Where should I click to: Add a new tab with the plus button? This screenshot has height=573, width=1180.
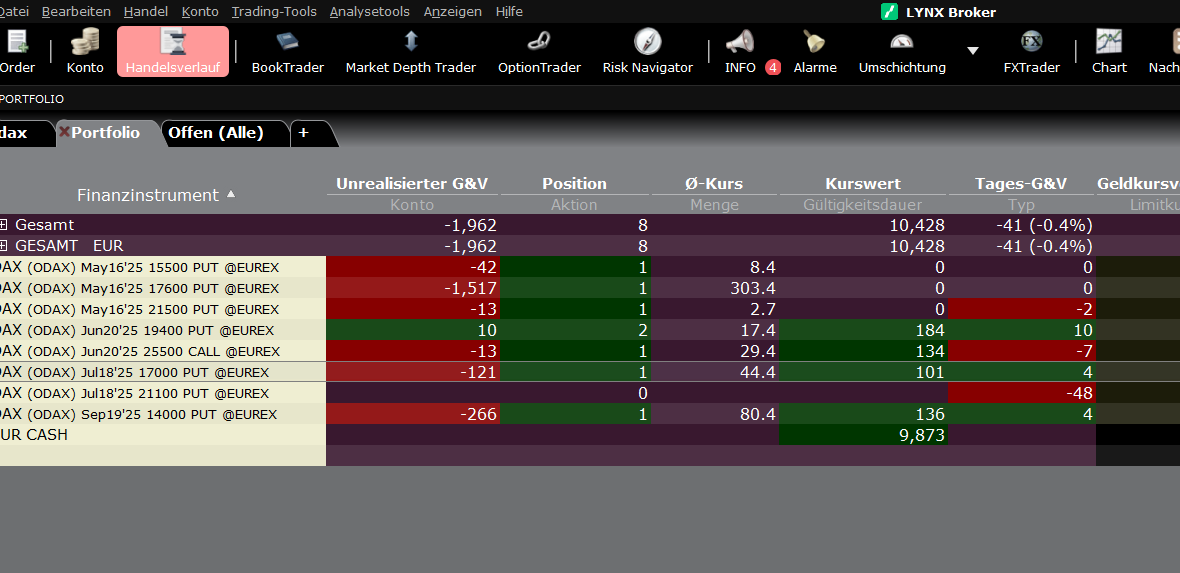(x=303, y=133)
